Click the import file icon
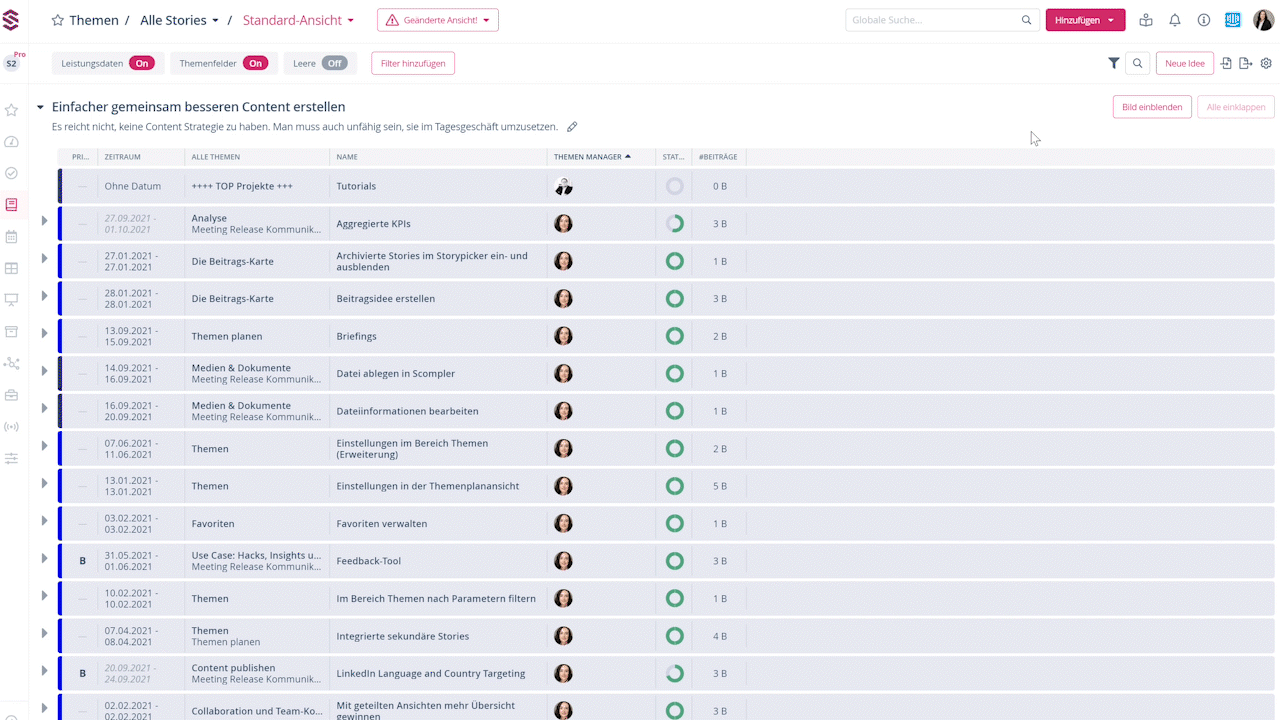 click(x=1226, y=63)
